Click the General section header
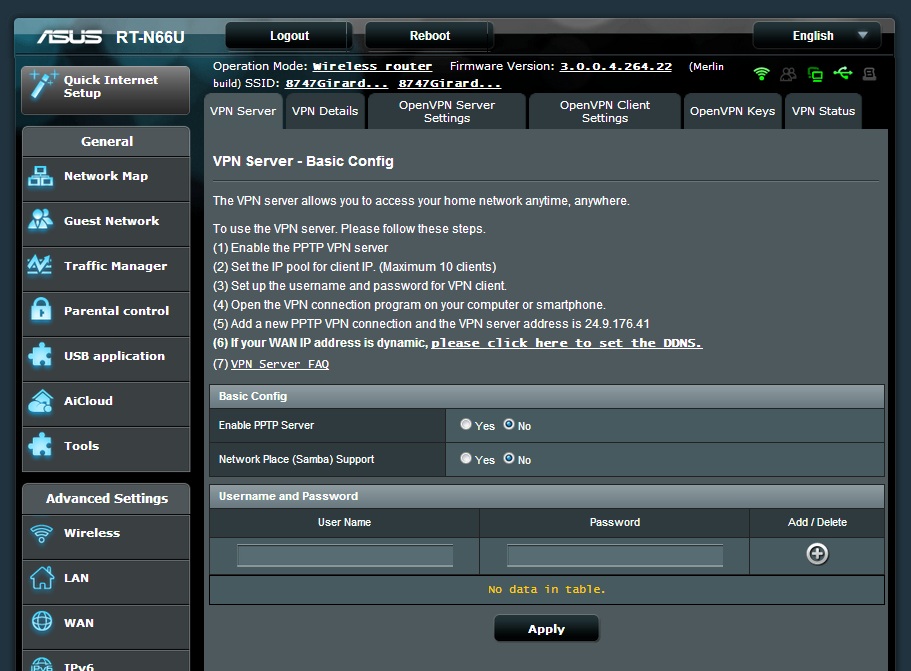This screenshot has width=911, height=671. [106, 141]
